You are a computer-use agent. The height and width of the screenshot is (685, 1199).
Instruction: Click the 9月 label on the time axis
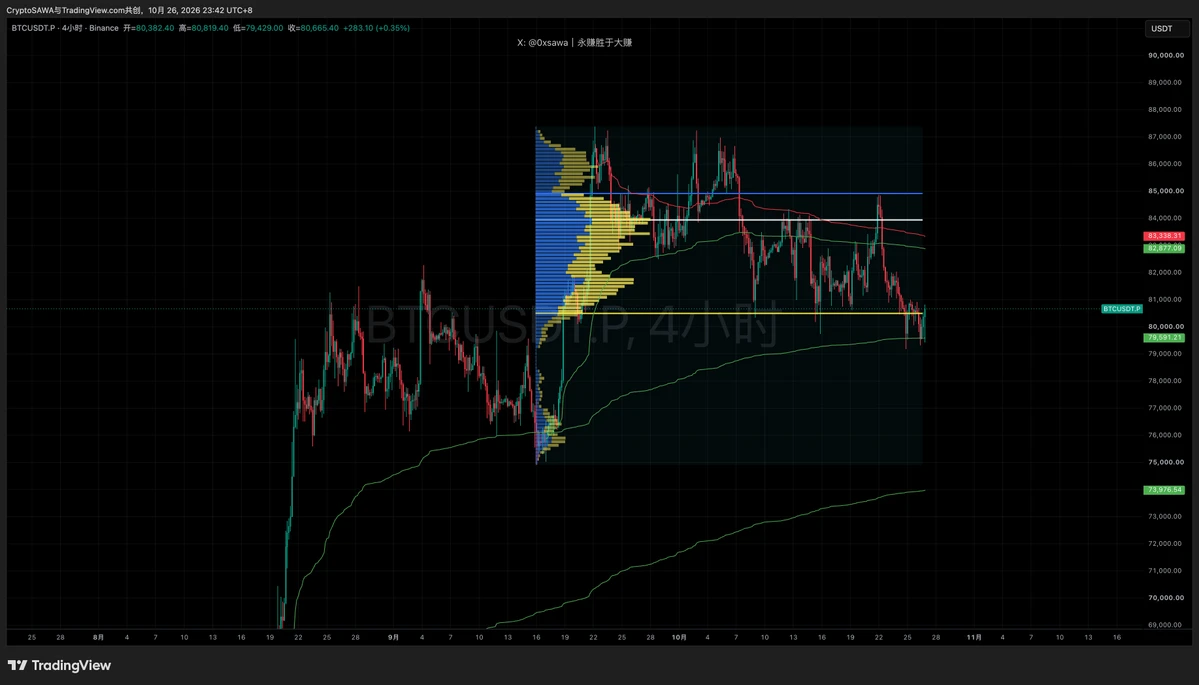pos(393,637)
